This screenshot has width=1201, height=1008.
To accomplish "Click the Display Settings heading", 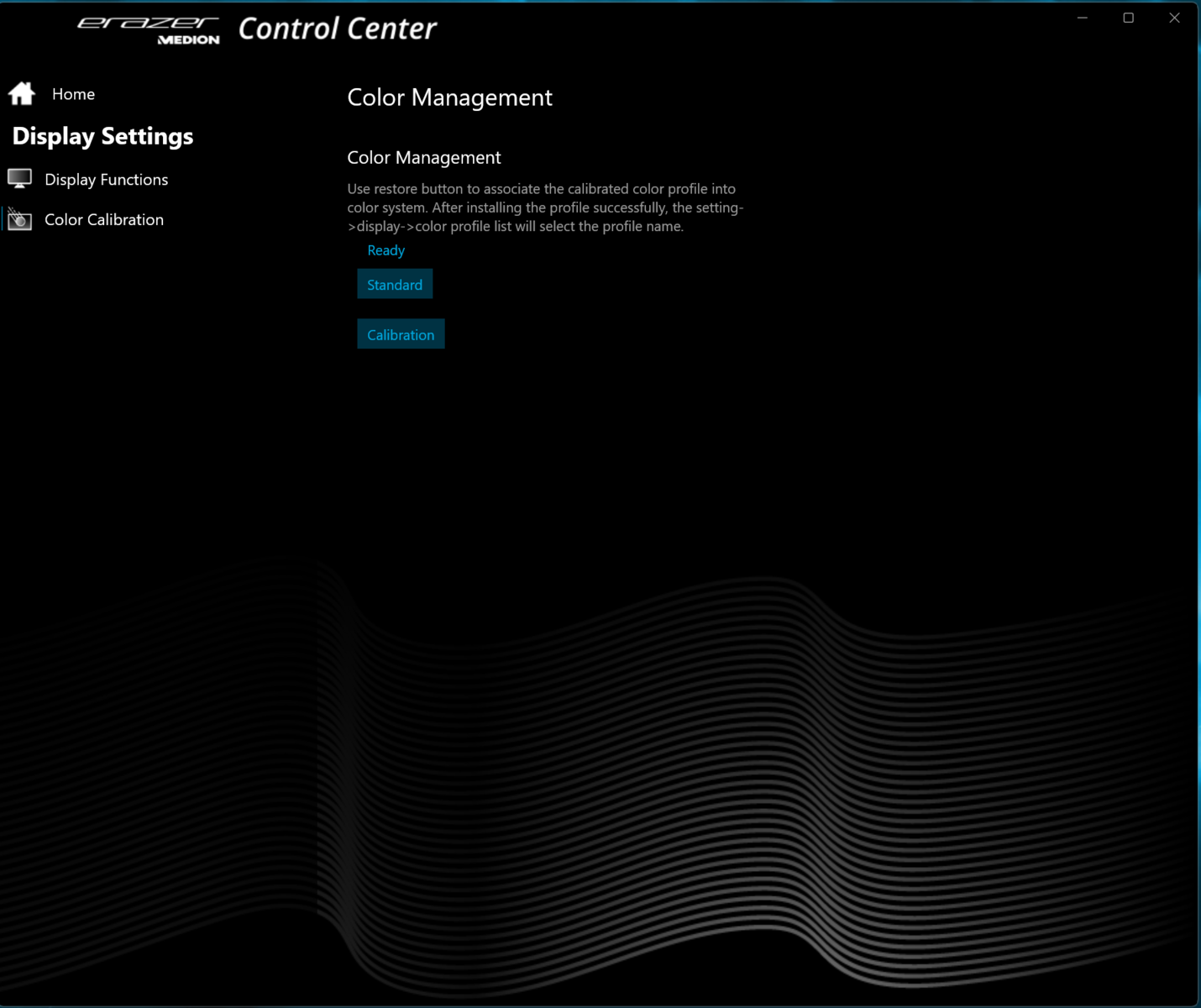I will click(x=102, y=136).
